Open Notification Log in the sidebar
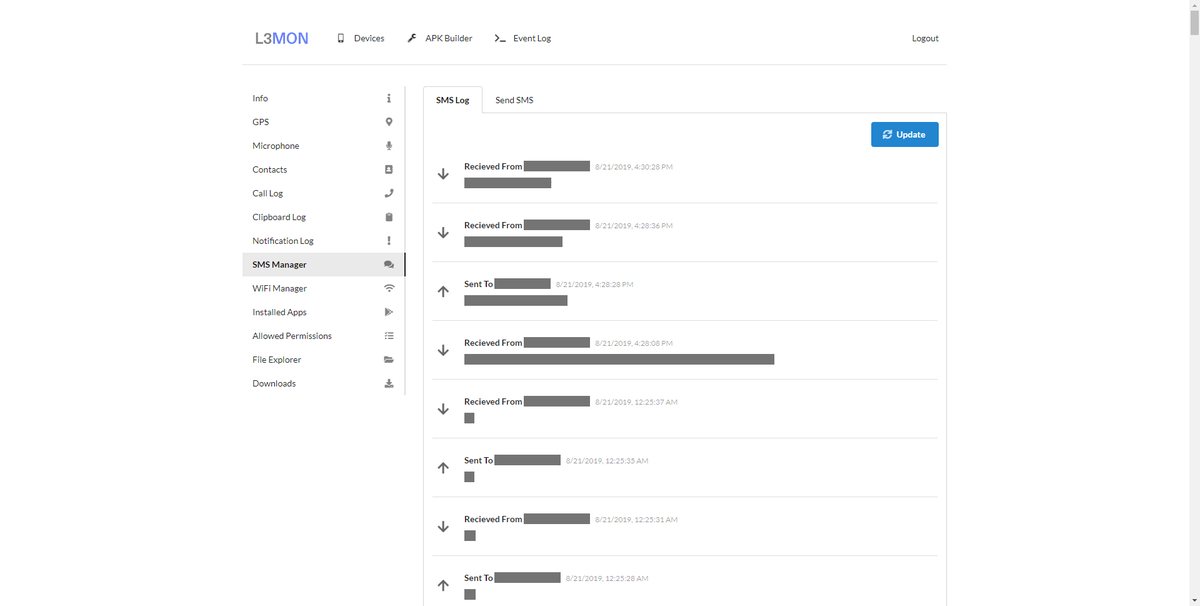The height and width of the screenshot is (606, 1200). (323, 241)
